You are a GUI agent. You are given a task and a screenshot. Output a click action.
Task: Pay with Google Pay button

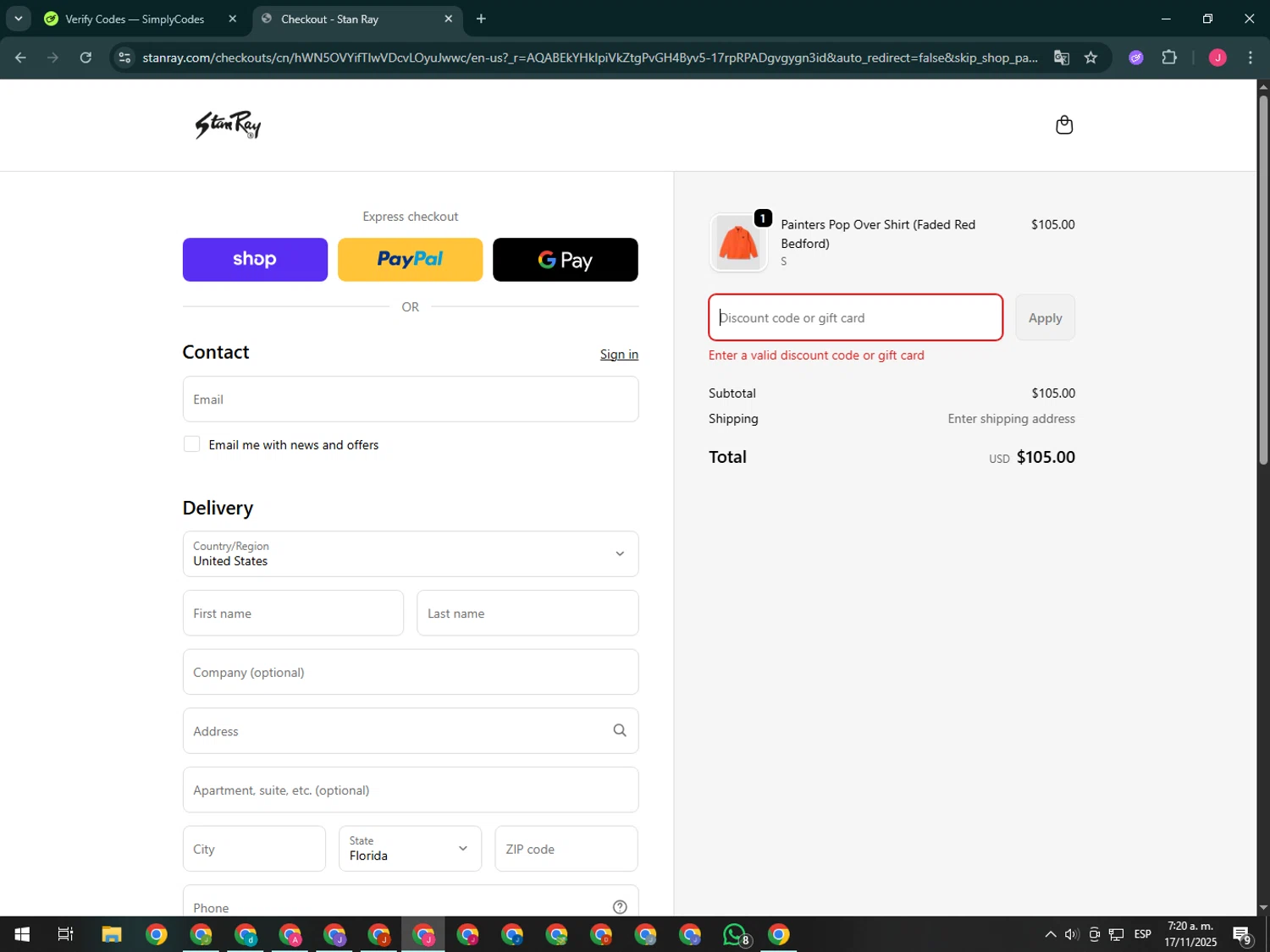(566, 260)
